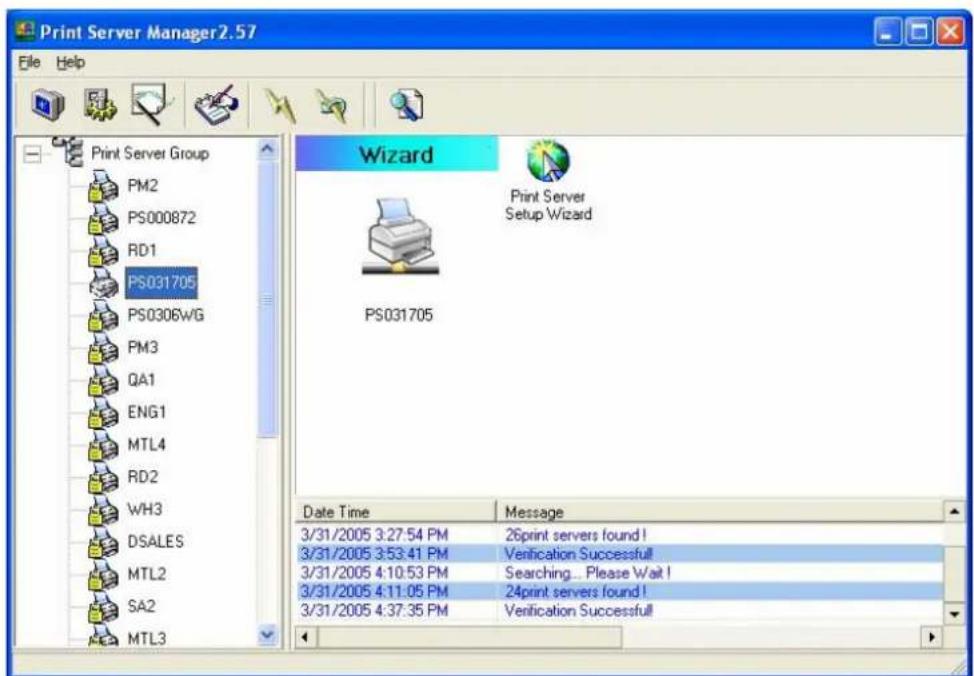The image size is (974, 676).
Task: Click the gear settings toolbar icon
Action: (99, 104)
